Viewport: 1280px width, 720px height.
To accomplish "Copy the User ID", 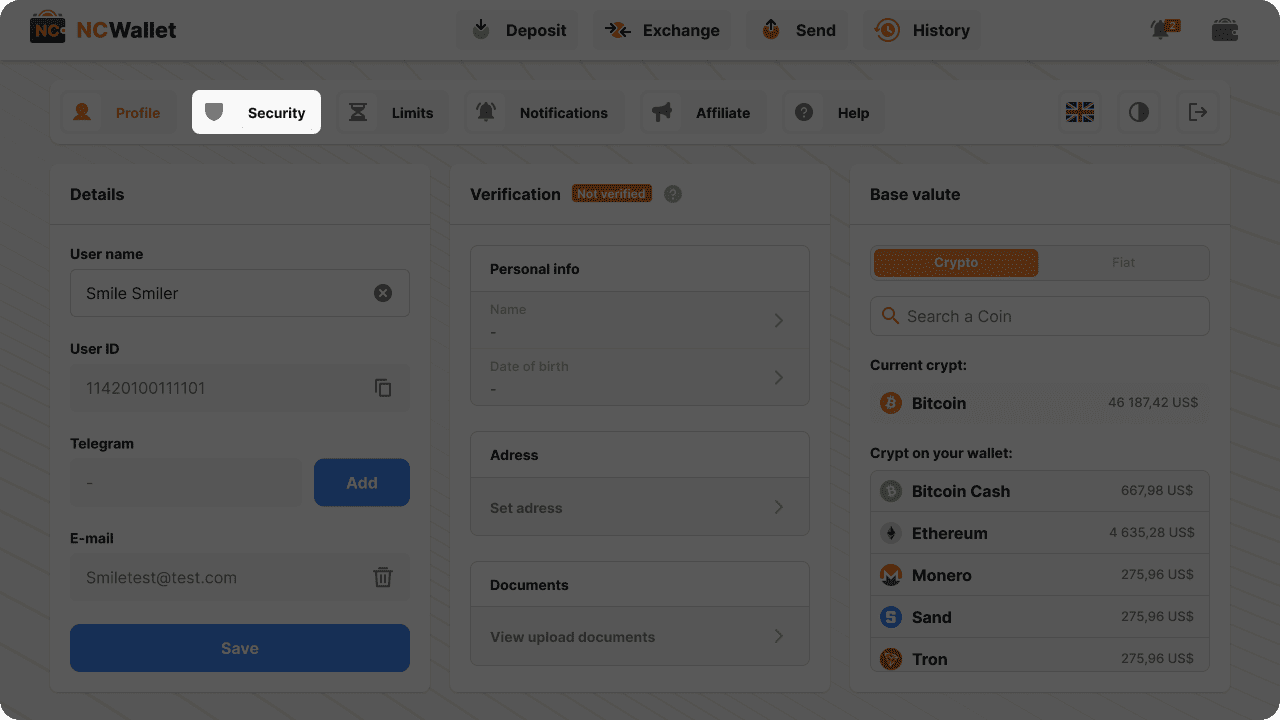I will pos(383,388).
